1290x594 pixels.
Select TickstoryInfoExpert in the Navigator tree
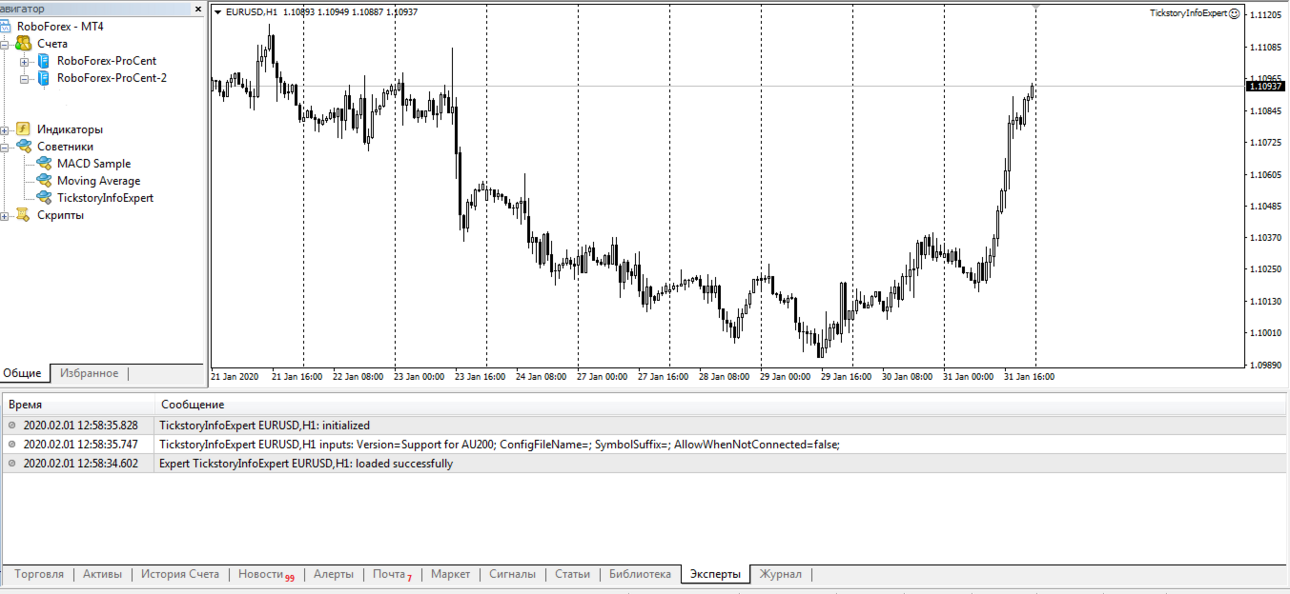pos(105,197)
